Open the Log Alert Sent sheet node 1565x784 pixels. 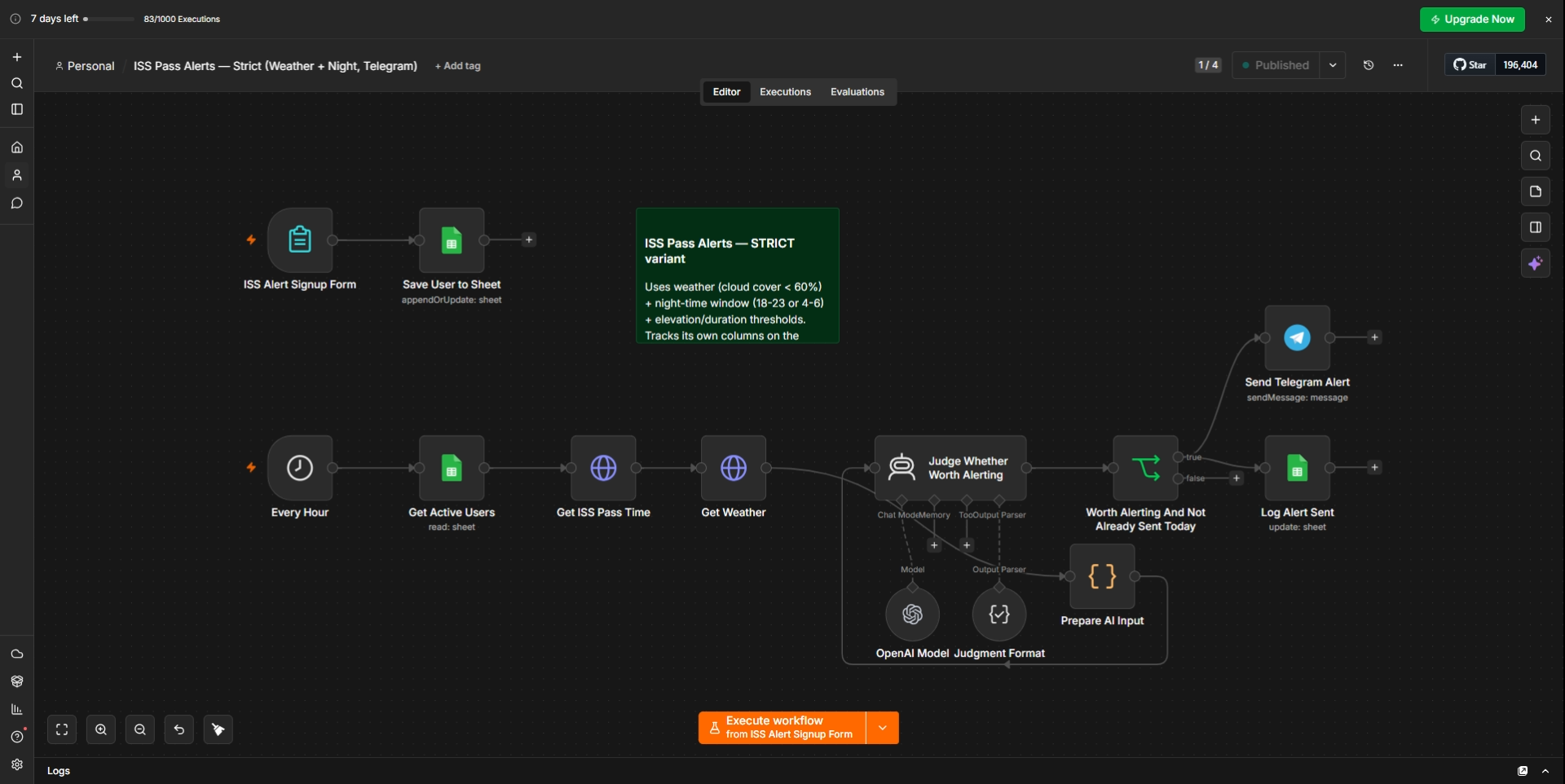point(1297,468)
